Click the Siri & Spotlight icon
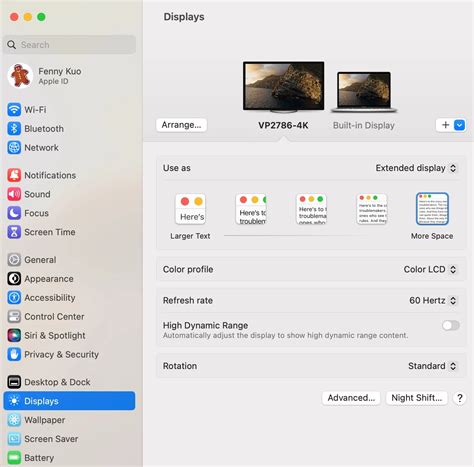 pos(14,335)
